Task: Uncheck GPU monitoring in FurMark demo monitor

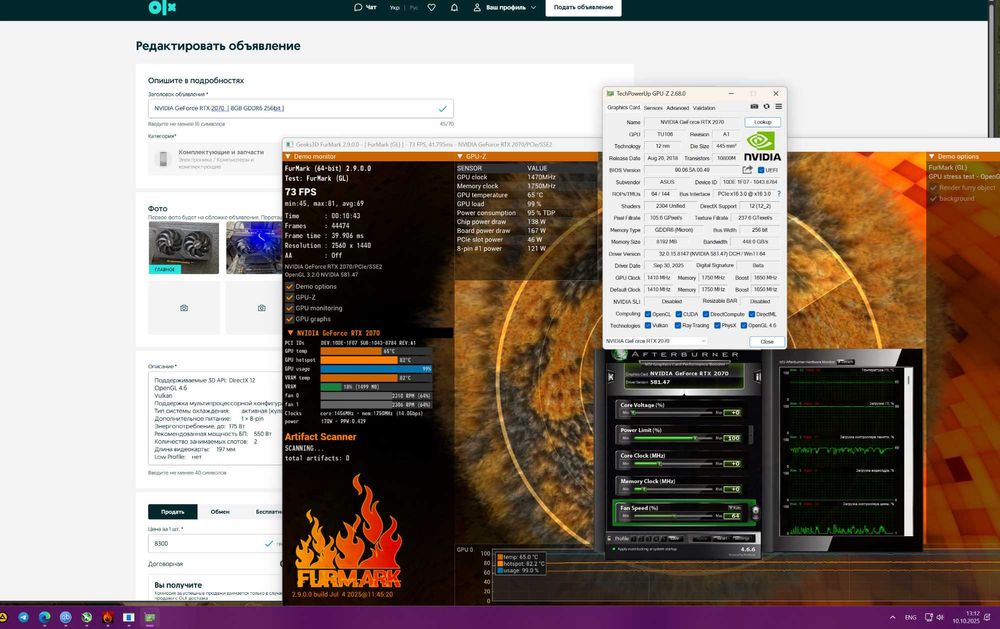Action: click(289, 308)
